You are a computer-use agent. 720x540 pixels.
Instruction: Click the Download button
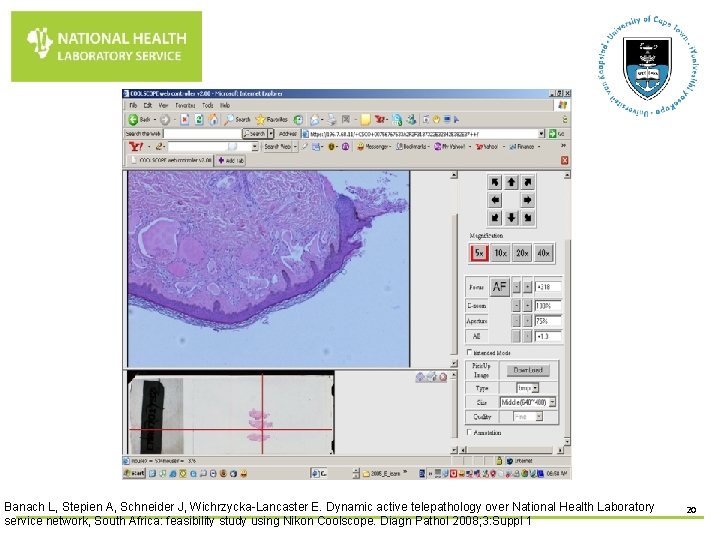(528, 370)
